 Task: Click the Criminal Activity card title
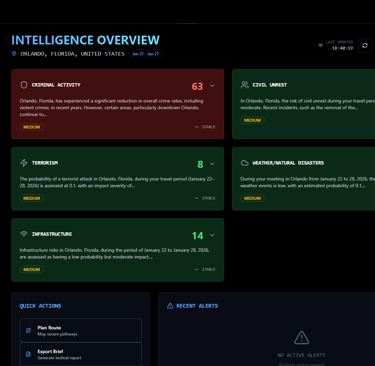click(56, 85)
